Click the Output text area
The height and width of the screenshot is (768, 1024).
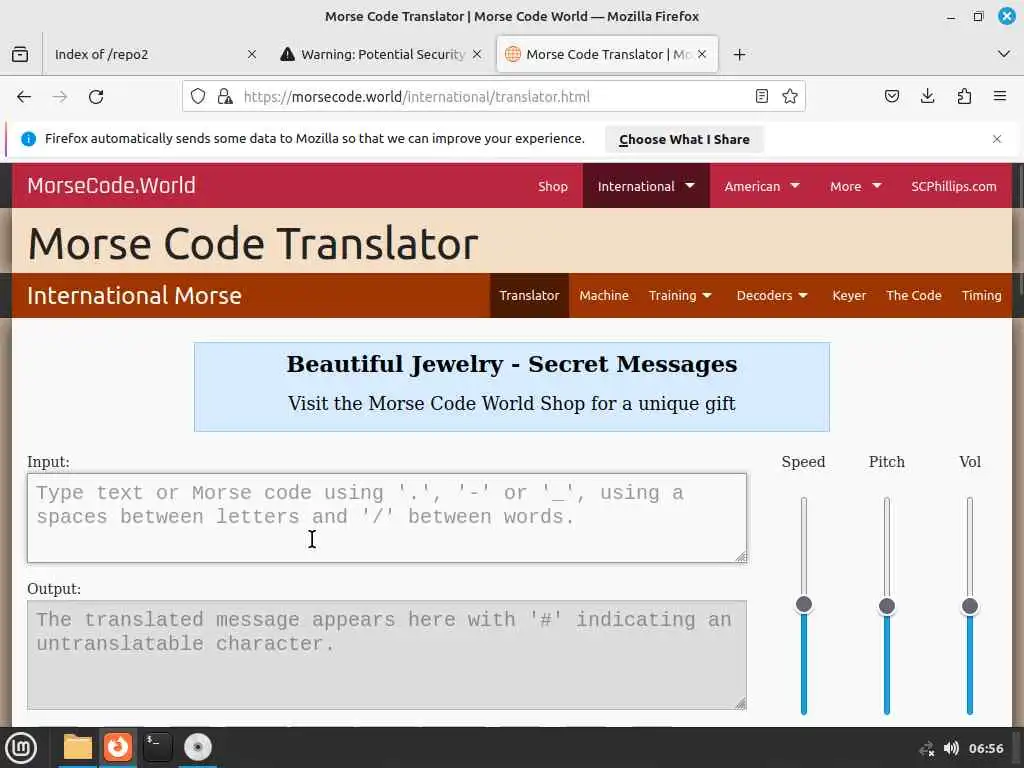coord(387,655)
